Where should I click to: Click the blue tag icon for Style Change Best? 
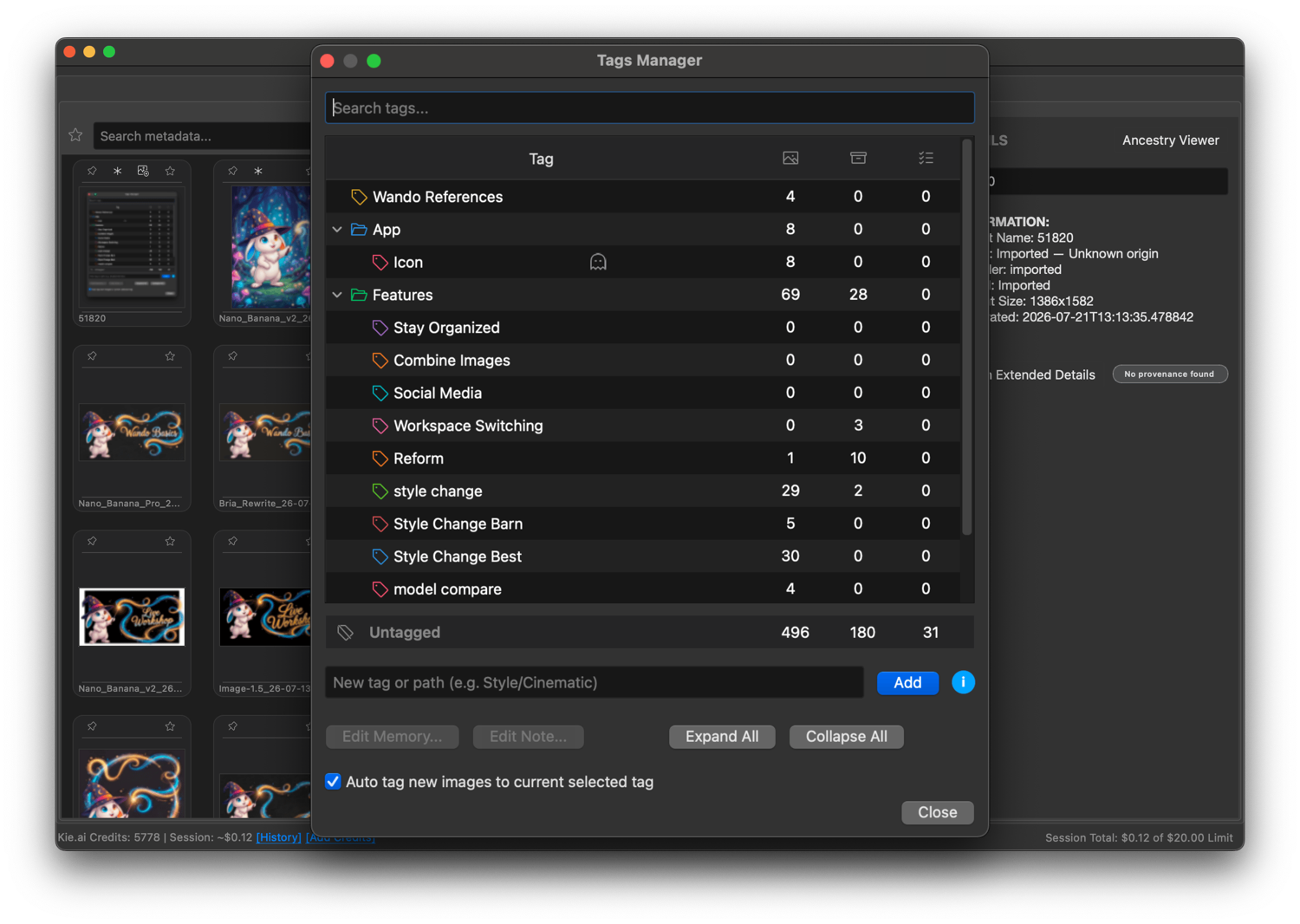coord(380,556)
